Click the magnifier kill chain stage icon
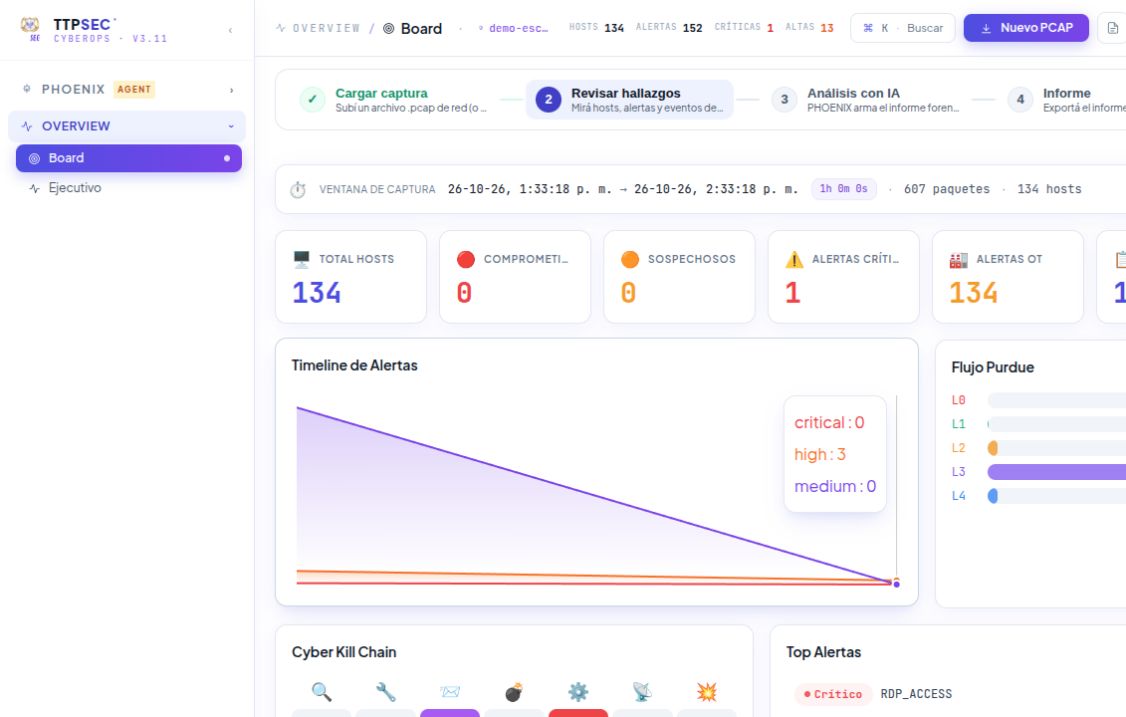This screenshot has width=1126, height=717. point(322,692)
